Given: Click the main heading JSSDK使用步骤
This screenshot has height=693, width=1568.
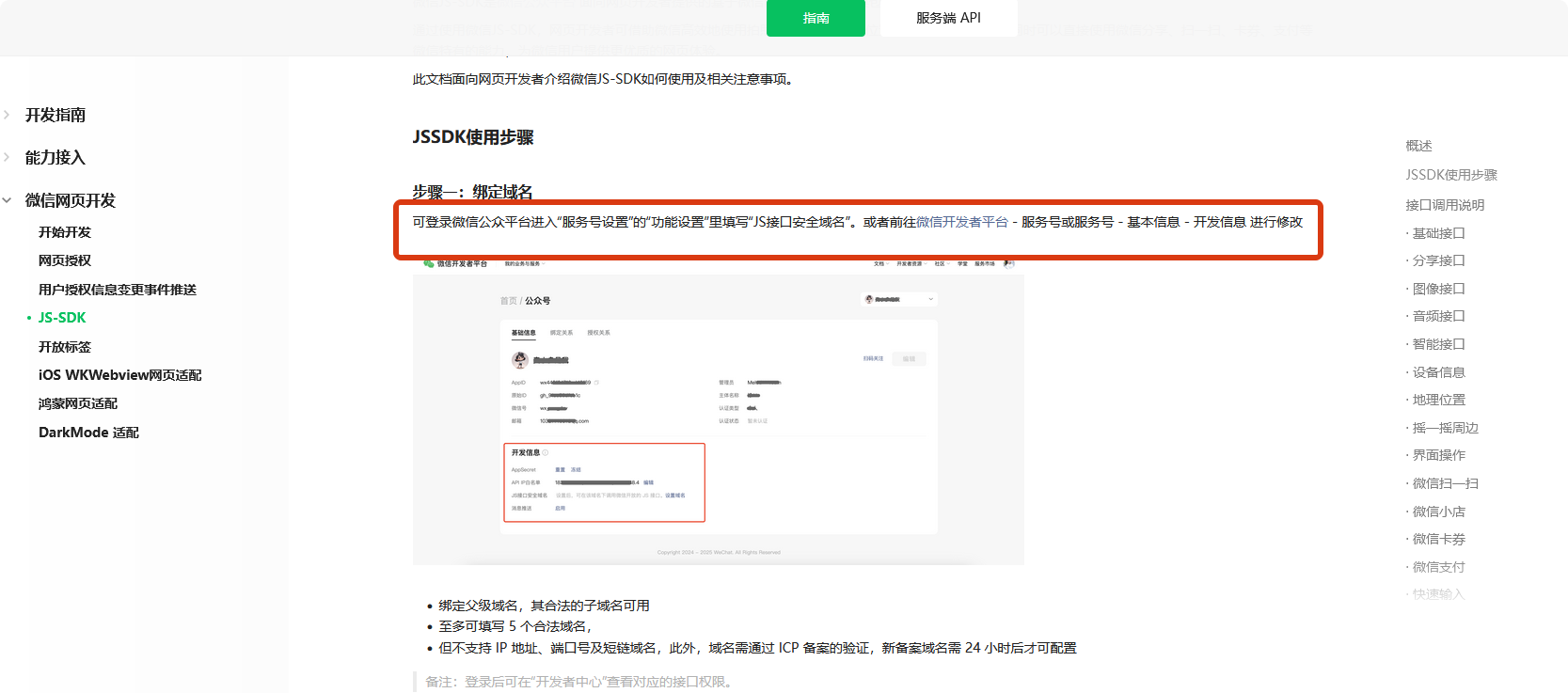Looking at the screenshot, I should pos(473,137).
